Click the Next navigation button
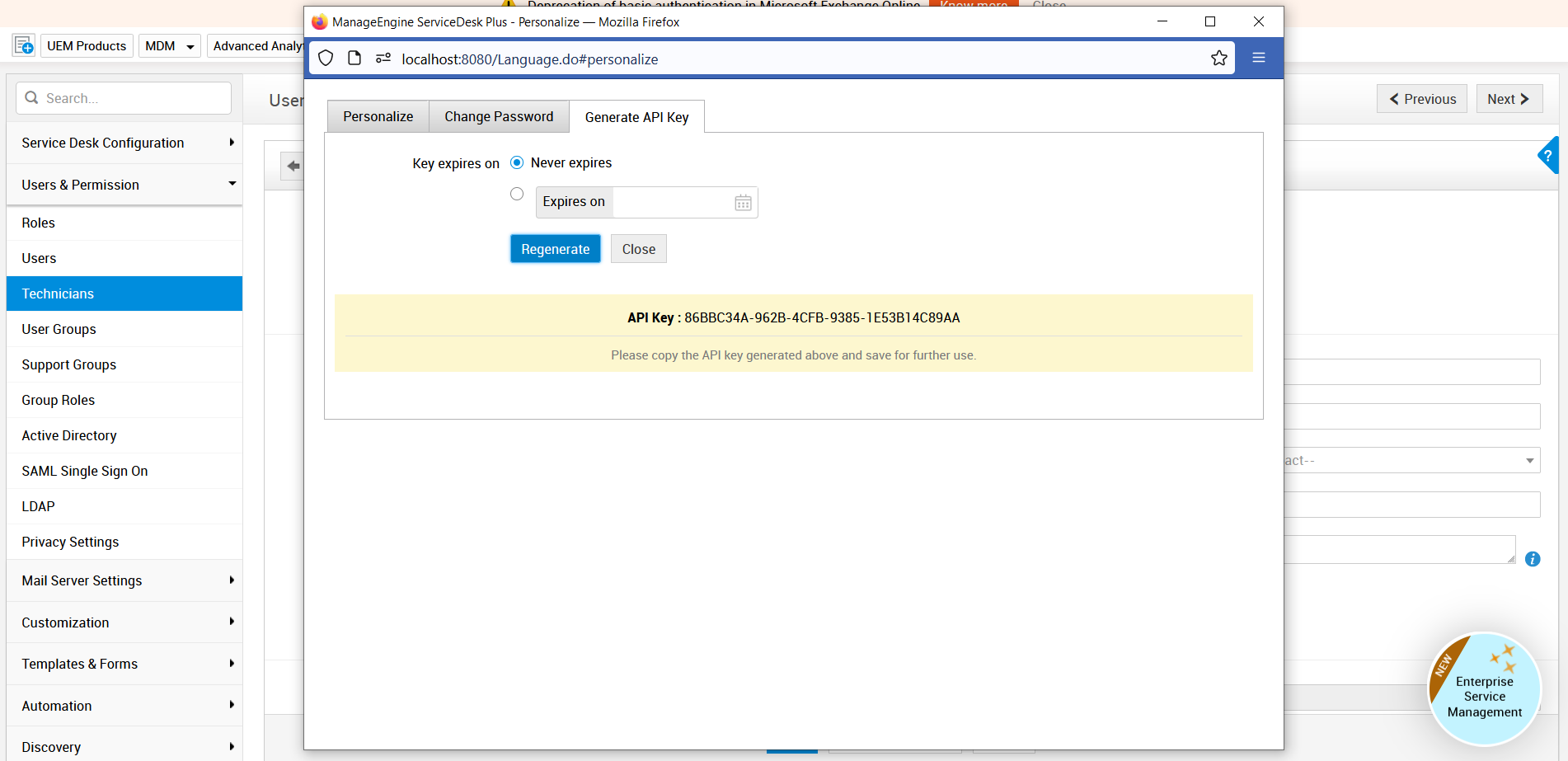 tap(1509, 98)
